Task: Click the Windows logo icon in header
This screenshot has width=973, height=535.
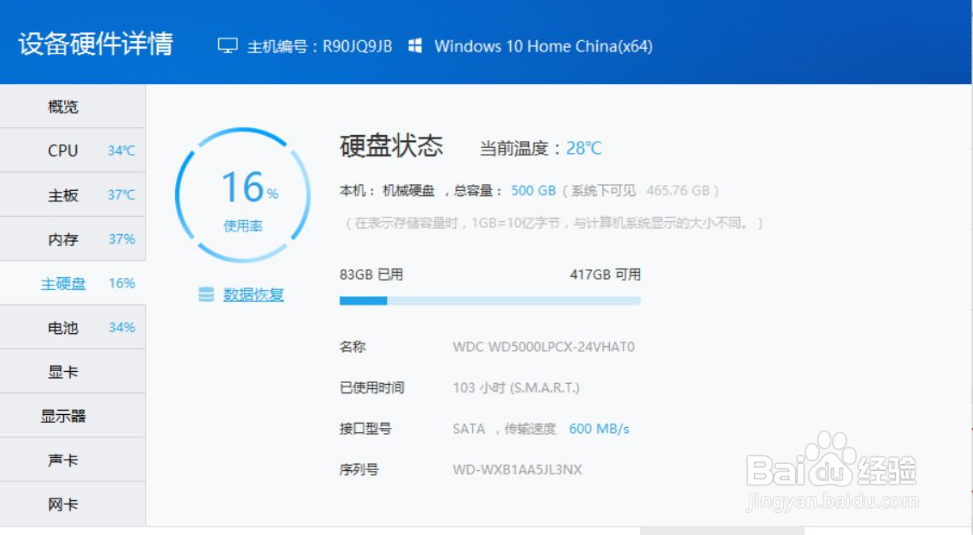Action: click(415, 45)
